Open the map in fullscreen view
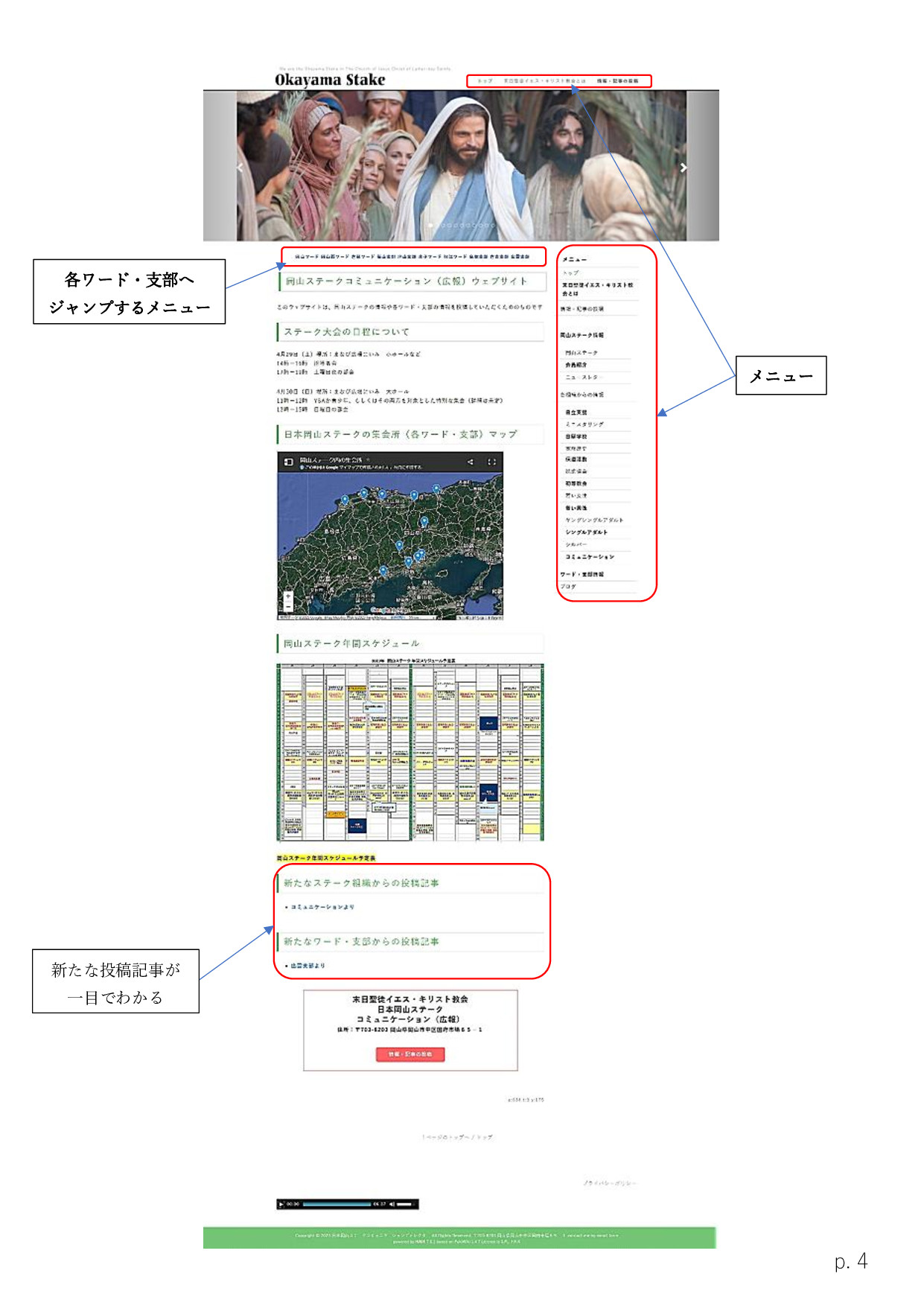This screenshot has width=924, height=1306. [491, 462]
